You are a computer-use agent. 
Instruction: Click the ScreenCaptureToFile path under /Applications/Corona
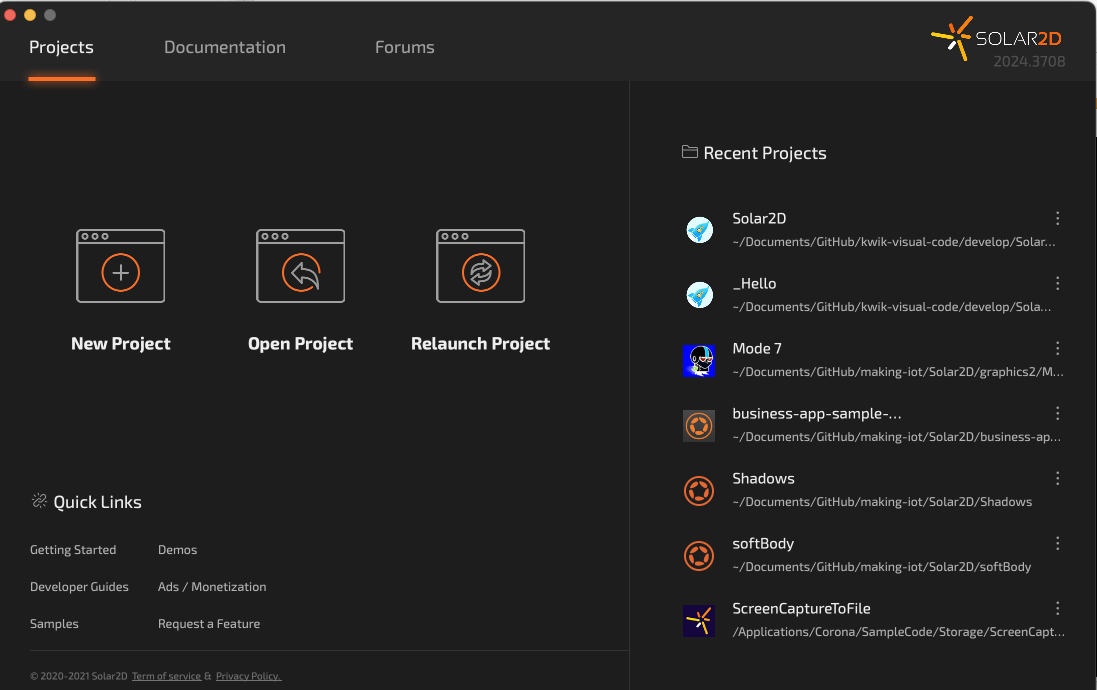point(898,632)
